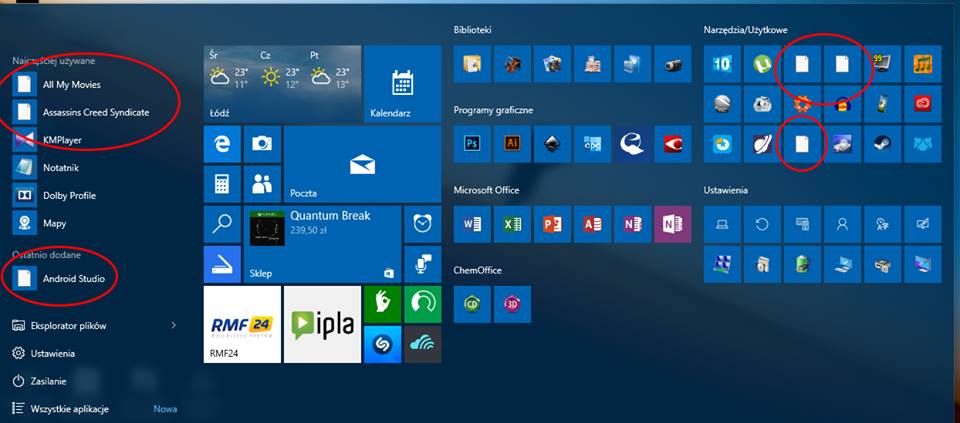Open the Scanner app tile

pyautogui.click(x=222, y=264)
